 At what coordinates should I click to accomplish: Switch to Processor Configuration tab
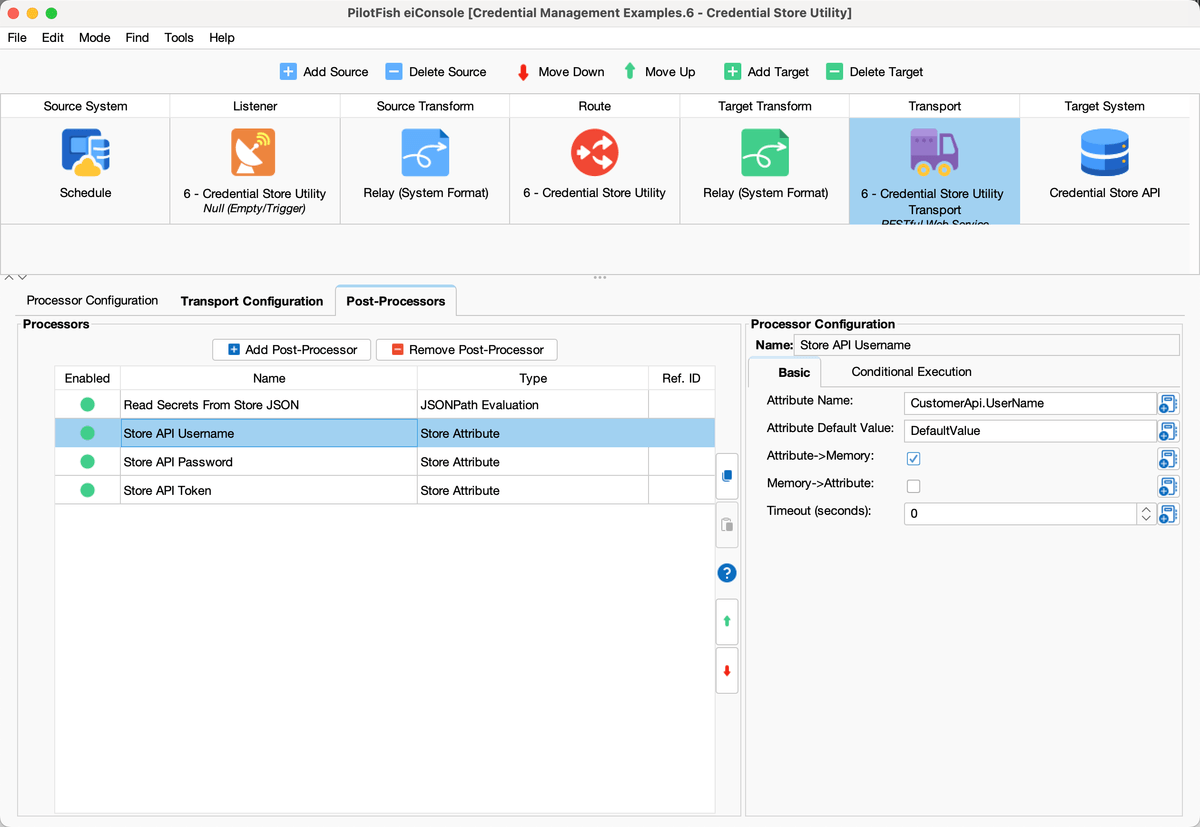92,300
